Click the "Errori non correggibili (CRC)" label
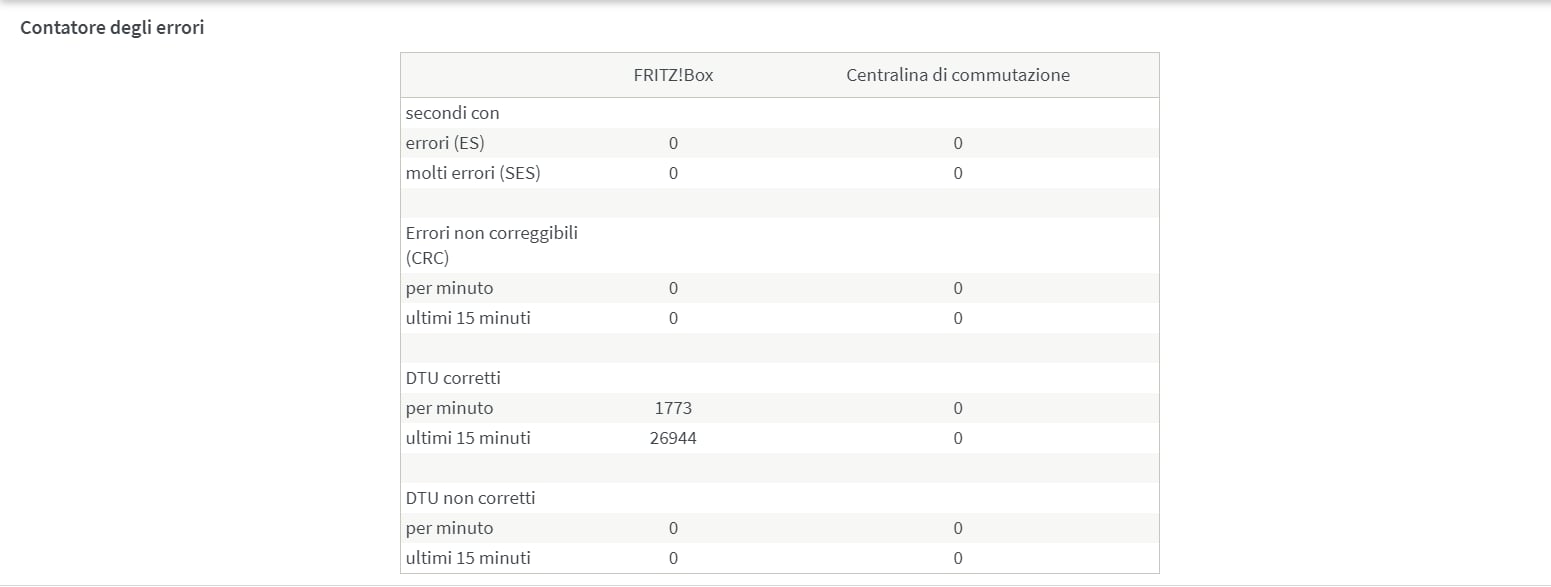 point(491,245)
